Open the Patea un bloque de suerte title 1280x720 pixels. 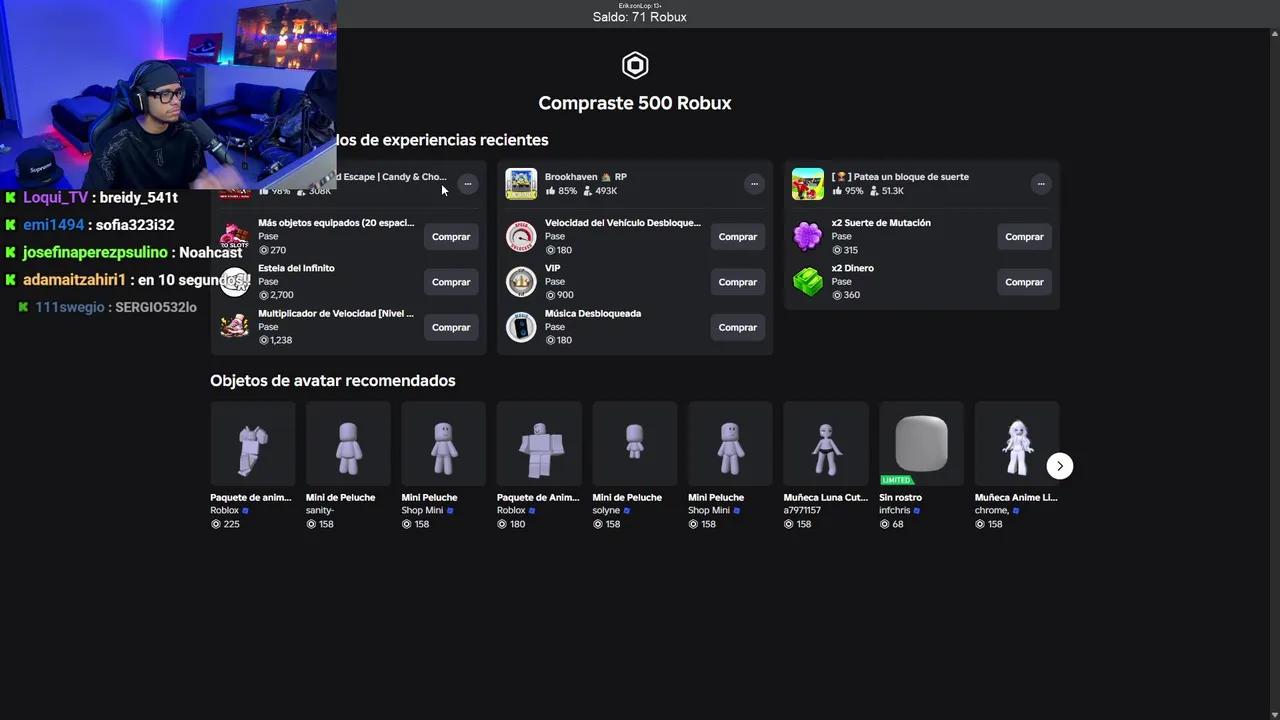(900, 177)
